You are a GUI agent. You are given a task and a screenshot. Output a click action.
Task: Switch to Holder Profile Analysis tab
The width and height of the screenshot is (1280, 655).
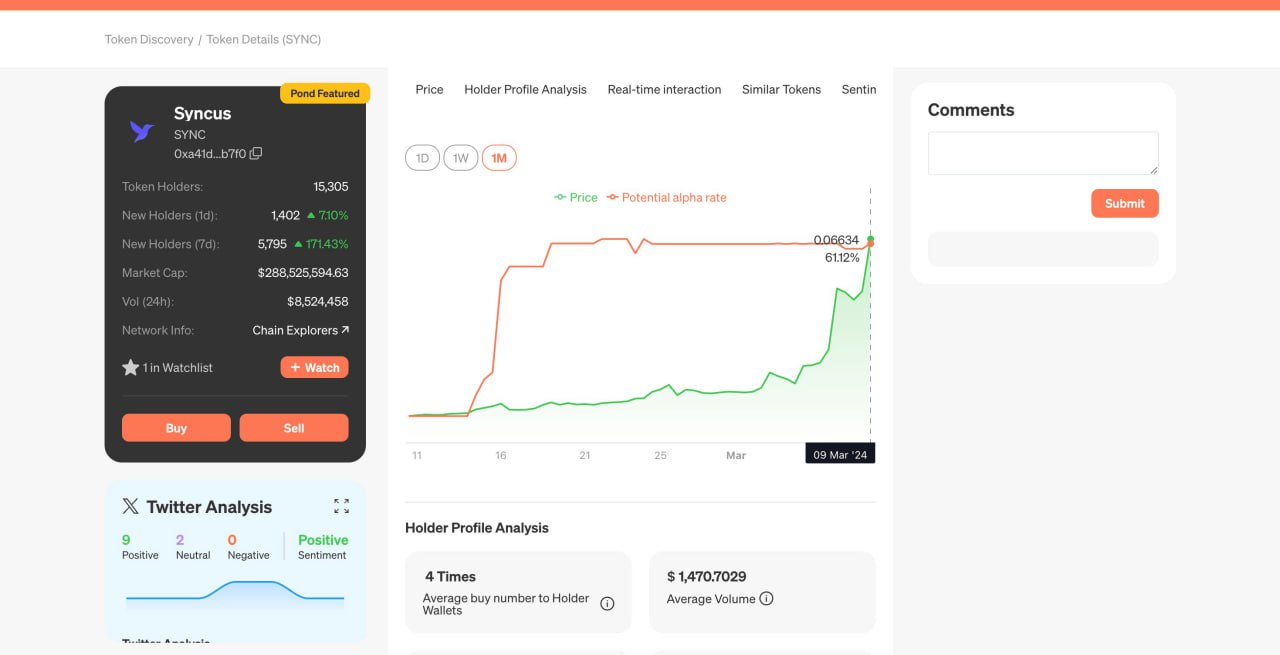click(525, 90)
